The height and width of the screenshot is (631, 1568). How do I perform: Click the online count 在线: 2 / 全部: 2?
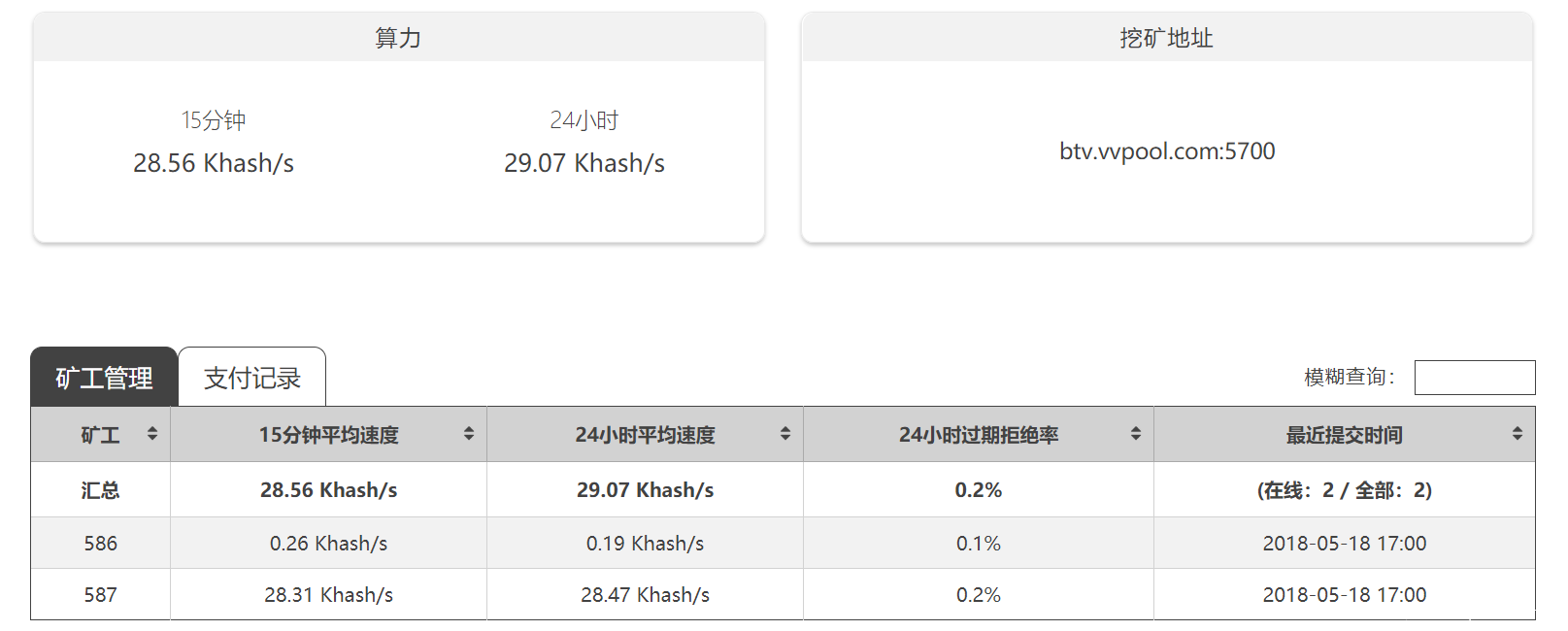[x=1344, y=490]
